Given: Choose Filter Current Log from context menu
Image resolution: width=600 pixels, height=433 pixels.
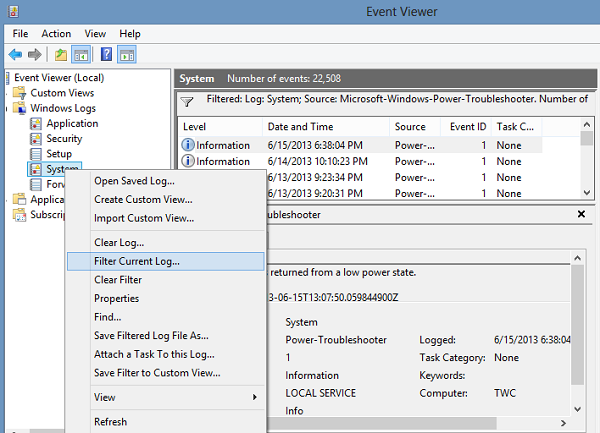Looking at the screenshot, I should click(x=137, y=261).
